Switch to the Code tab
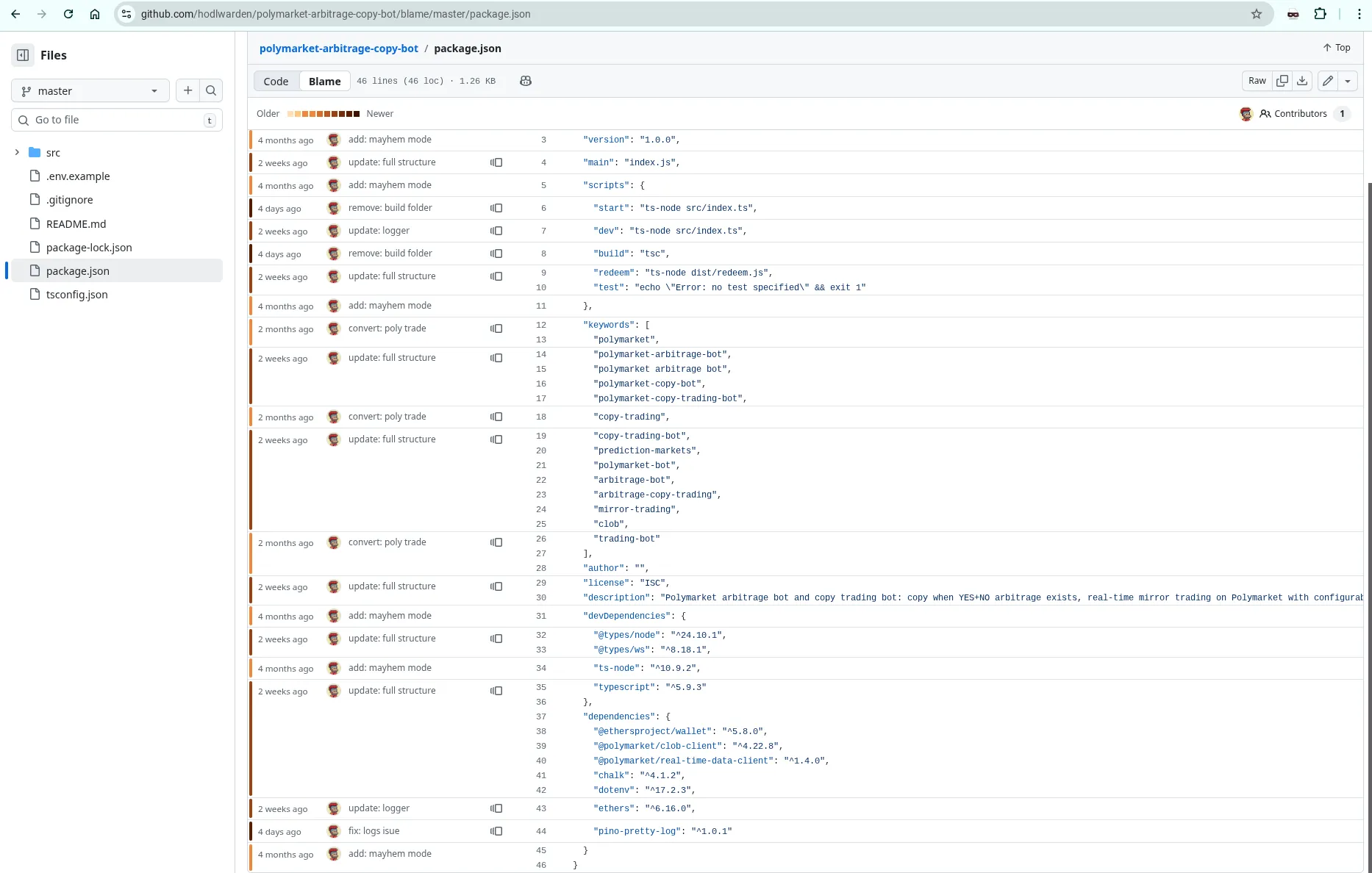The image size is (1372, 873). [x=276, y=81]
